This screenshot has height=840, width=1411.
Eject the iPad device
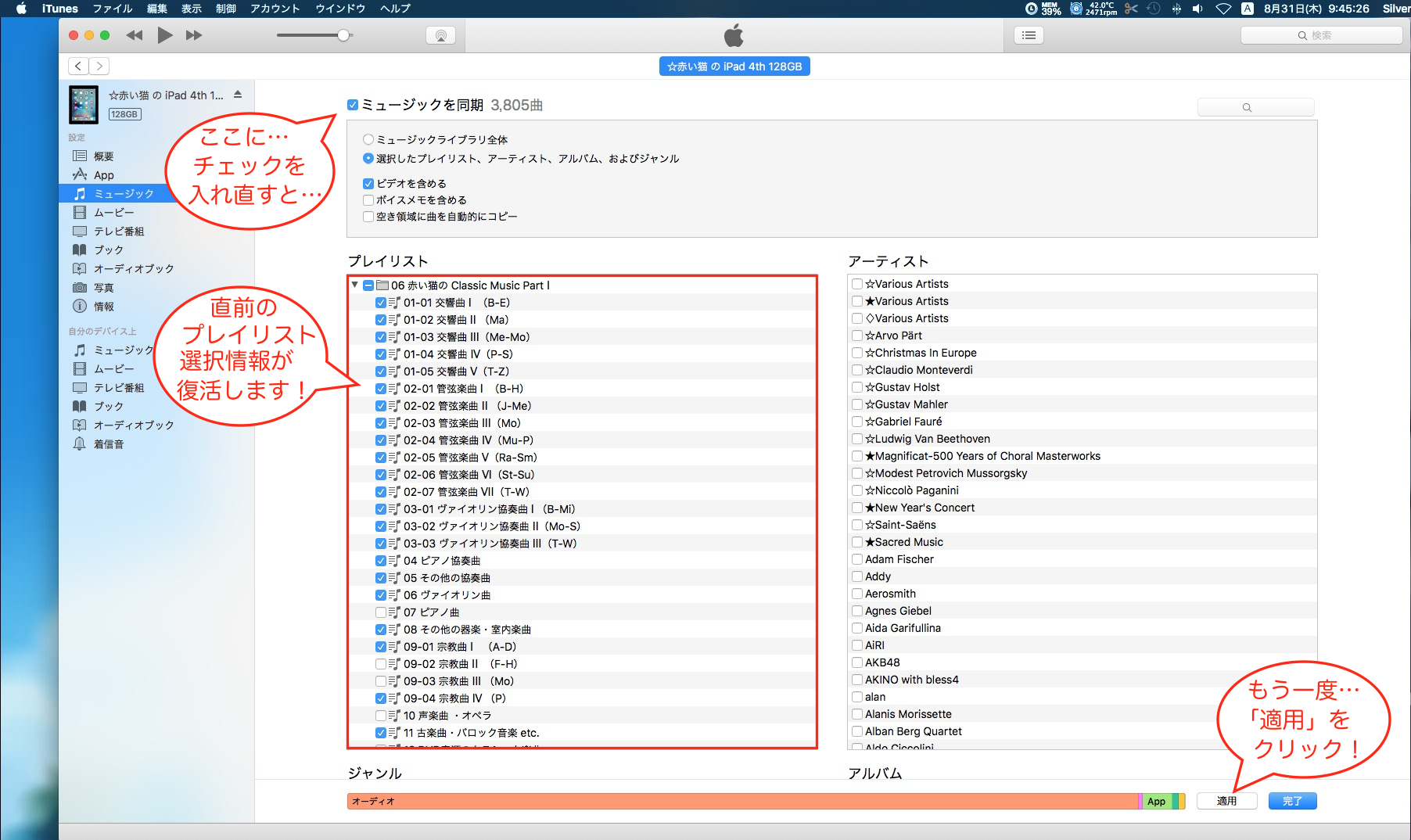pyautogui.click(x=238, y=95)
